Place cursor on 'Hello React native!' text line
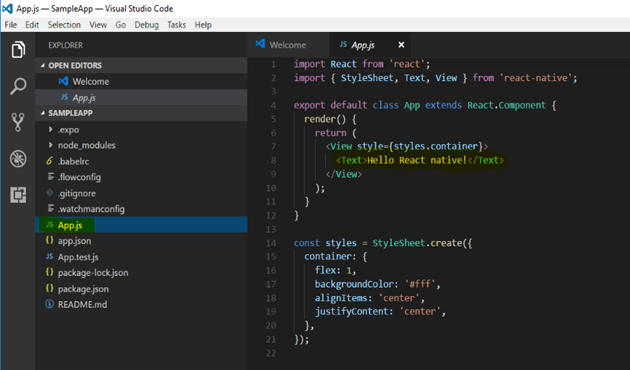The height and width of the screenshot is (370, 630). 420,160
